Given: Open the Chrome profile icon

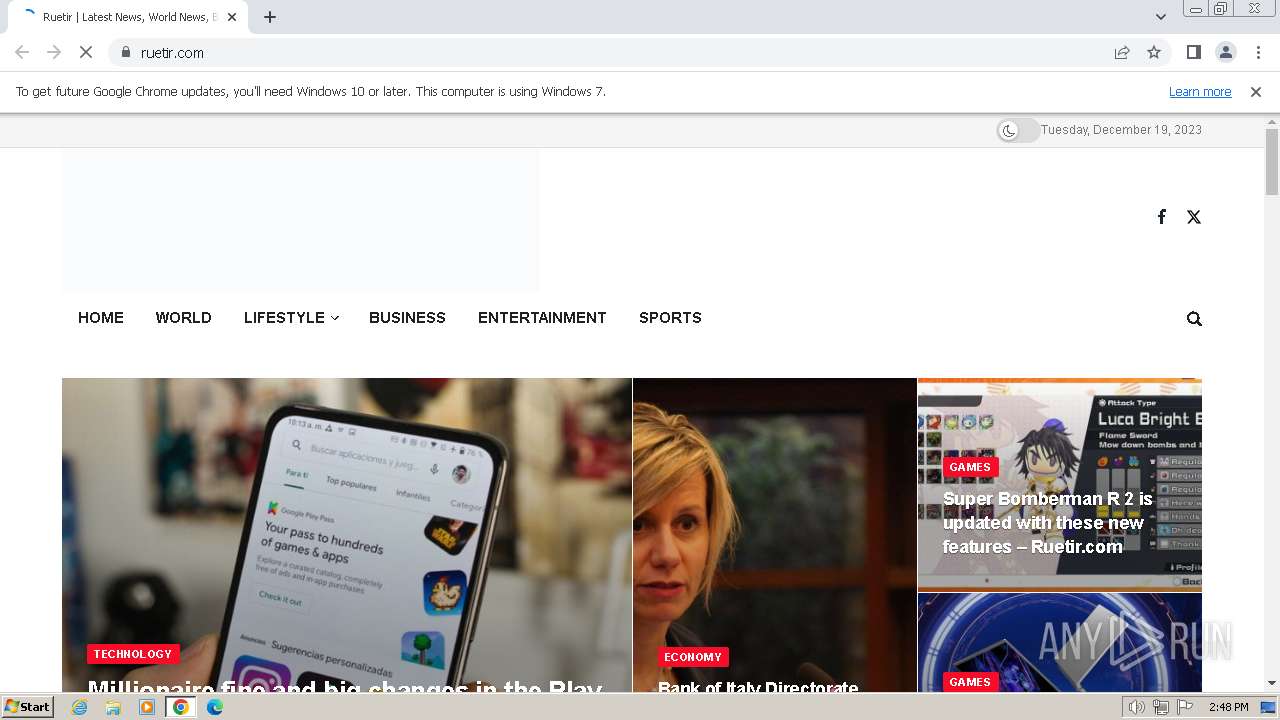Looking at the screenshot, I should tap(1225, 52).
